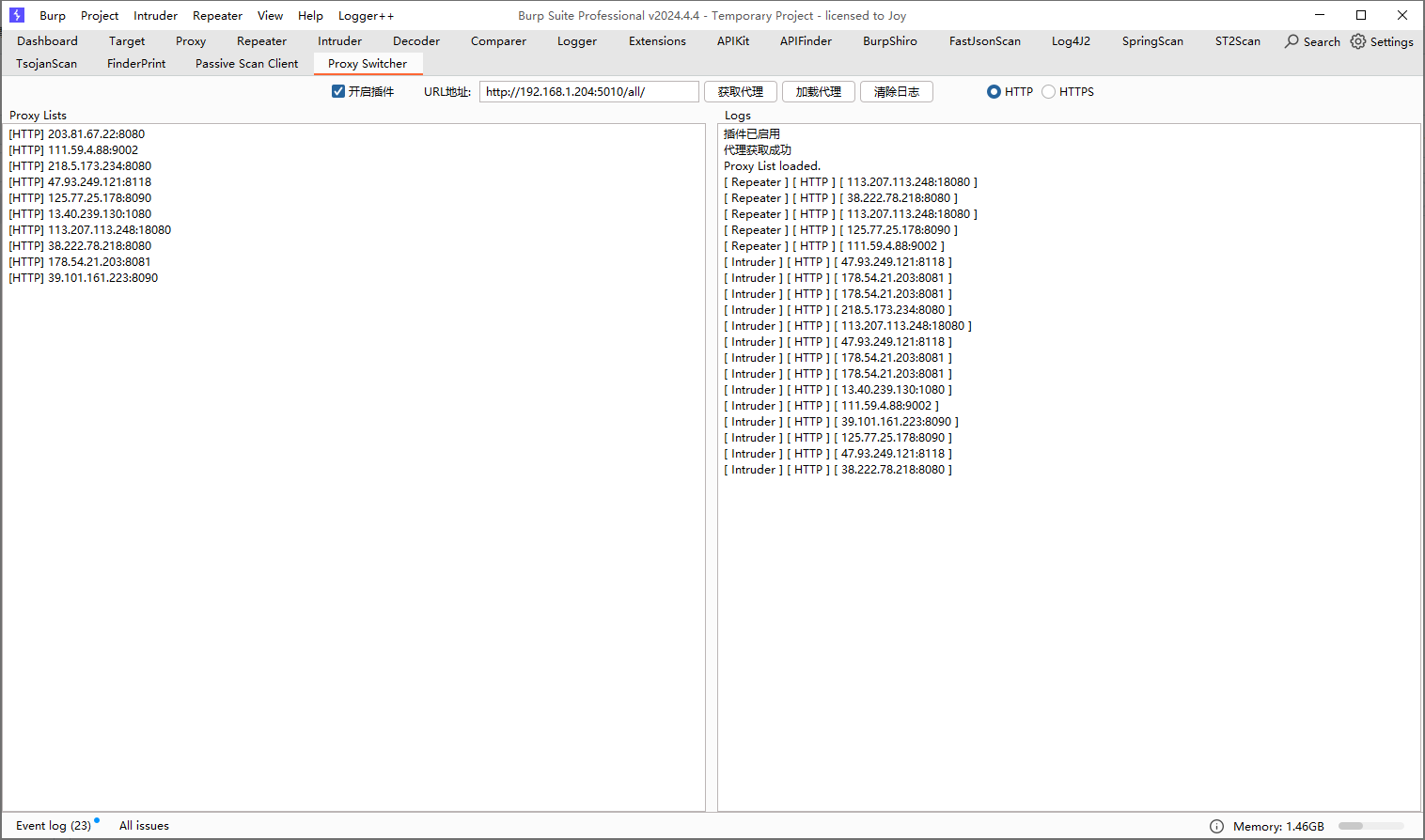Image resolution: width=1425 pixels, height=840 pixels.
Task: Switch to the Target tab
Action: (x=127, y=41)
